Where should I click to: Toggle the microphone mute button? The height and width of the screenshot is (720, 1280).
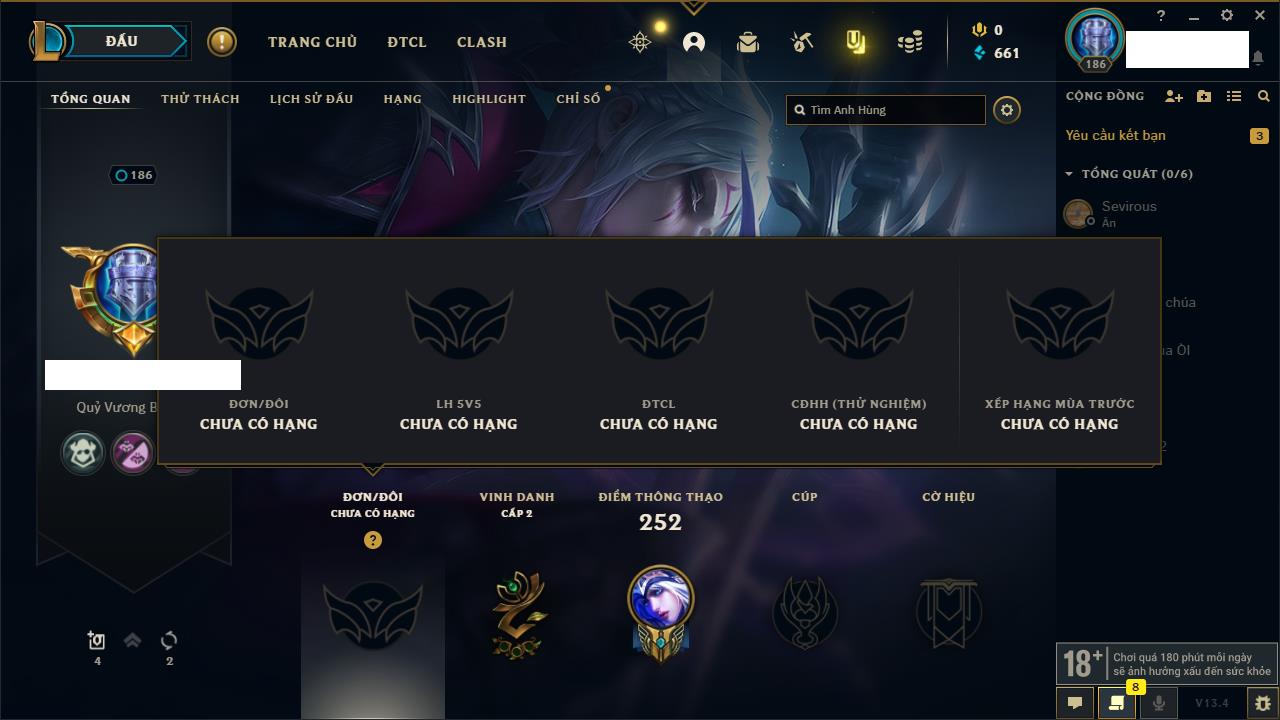pos(1159,703)
